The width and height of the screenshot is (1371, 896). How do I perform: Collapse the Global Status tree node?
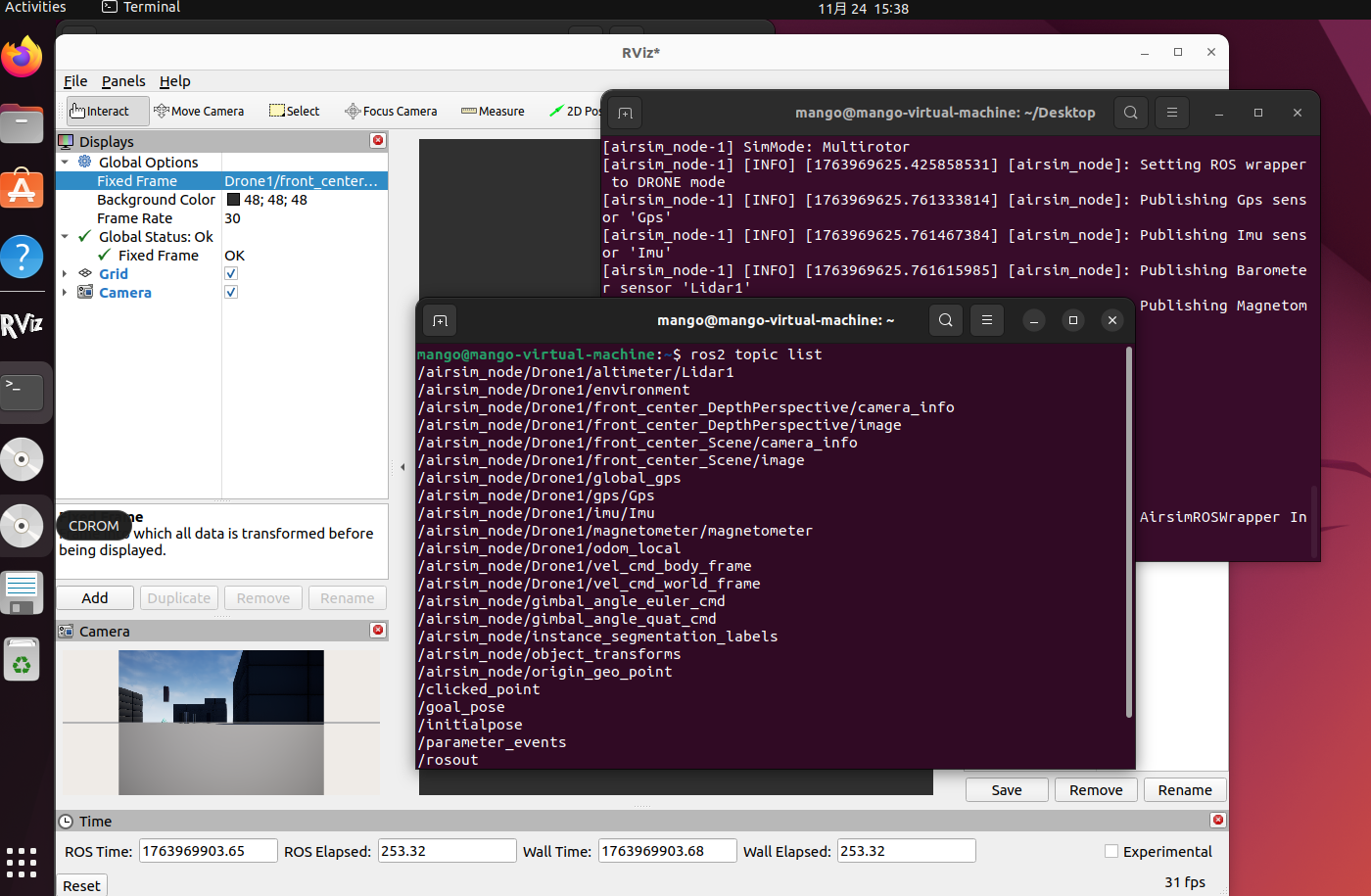point(66,236)
